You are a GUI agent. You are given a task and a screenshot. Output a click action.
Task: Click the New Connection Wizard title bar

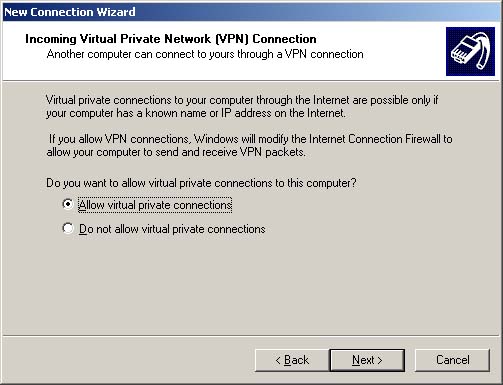pos(251,12)
